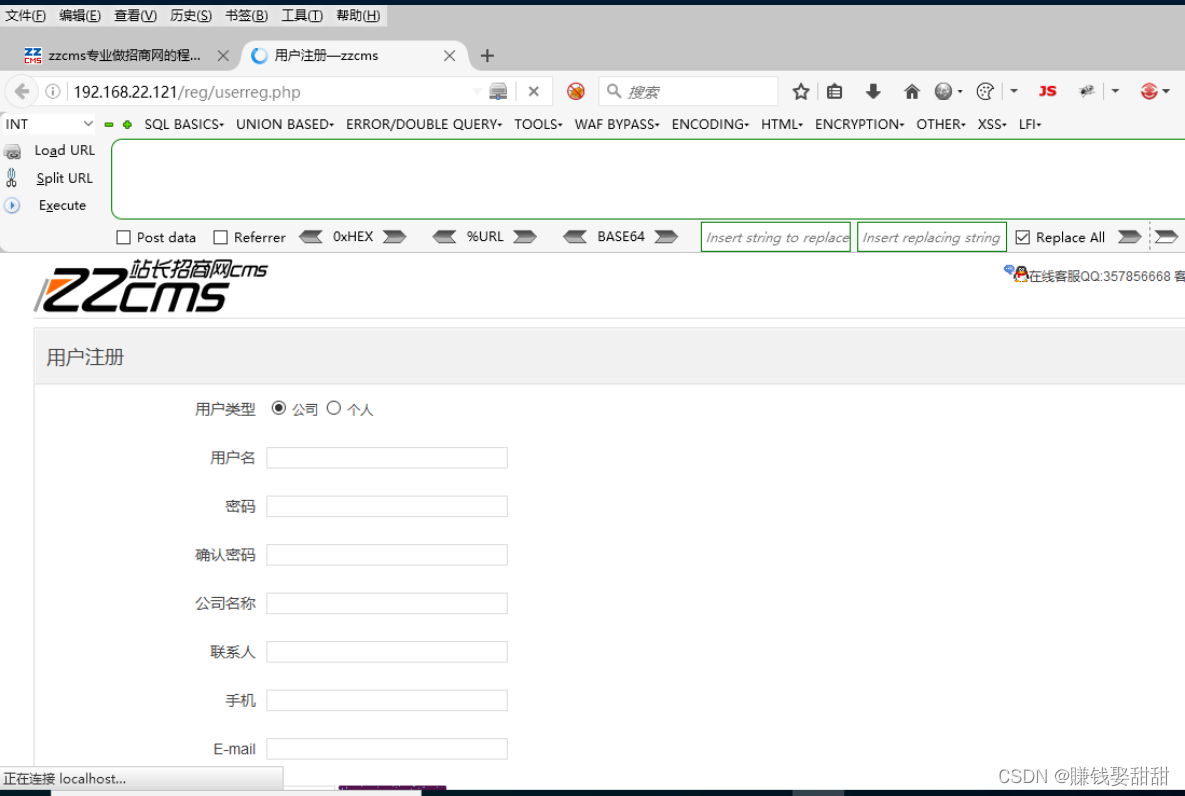
Task: Open the XSS dropdown
Action: click(x=992, y=124)
